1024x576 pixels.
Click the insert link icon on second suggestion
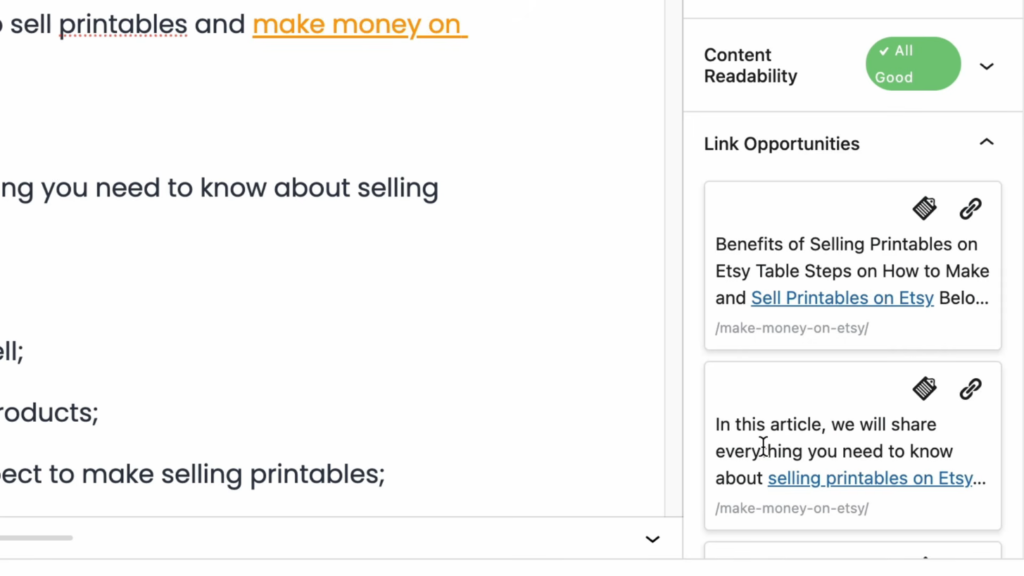970,388
